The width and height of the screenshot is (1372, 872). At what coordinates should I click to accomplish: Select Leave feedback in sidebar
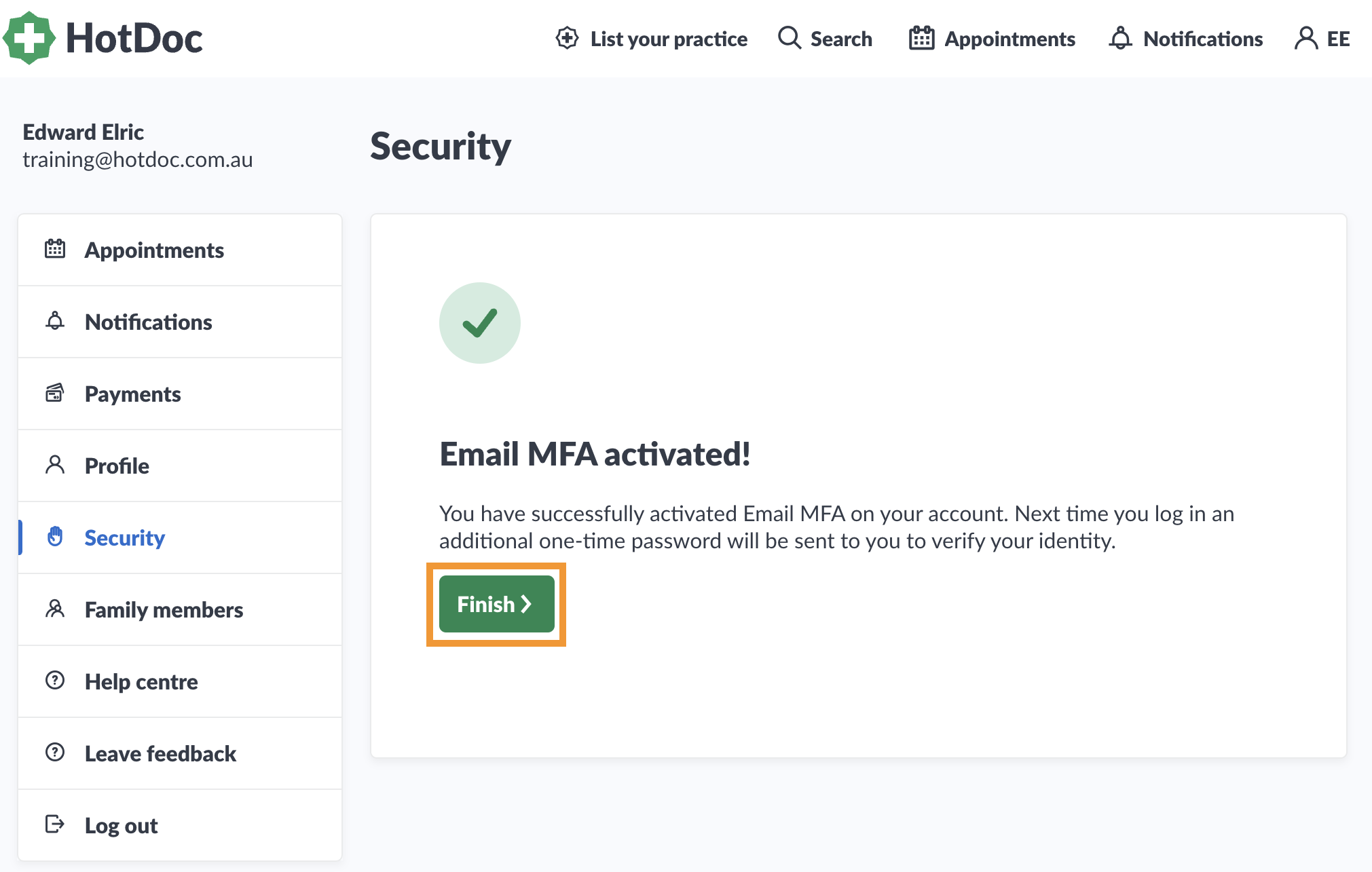point(180,754)
